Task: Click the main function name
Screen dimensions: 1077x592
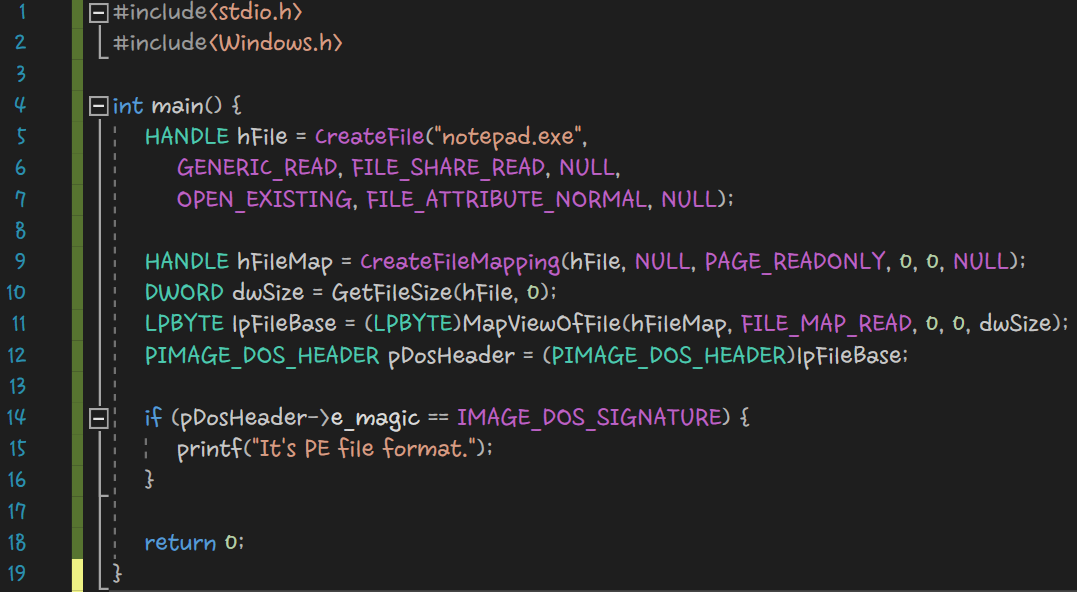Action: 177,106
